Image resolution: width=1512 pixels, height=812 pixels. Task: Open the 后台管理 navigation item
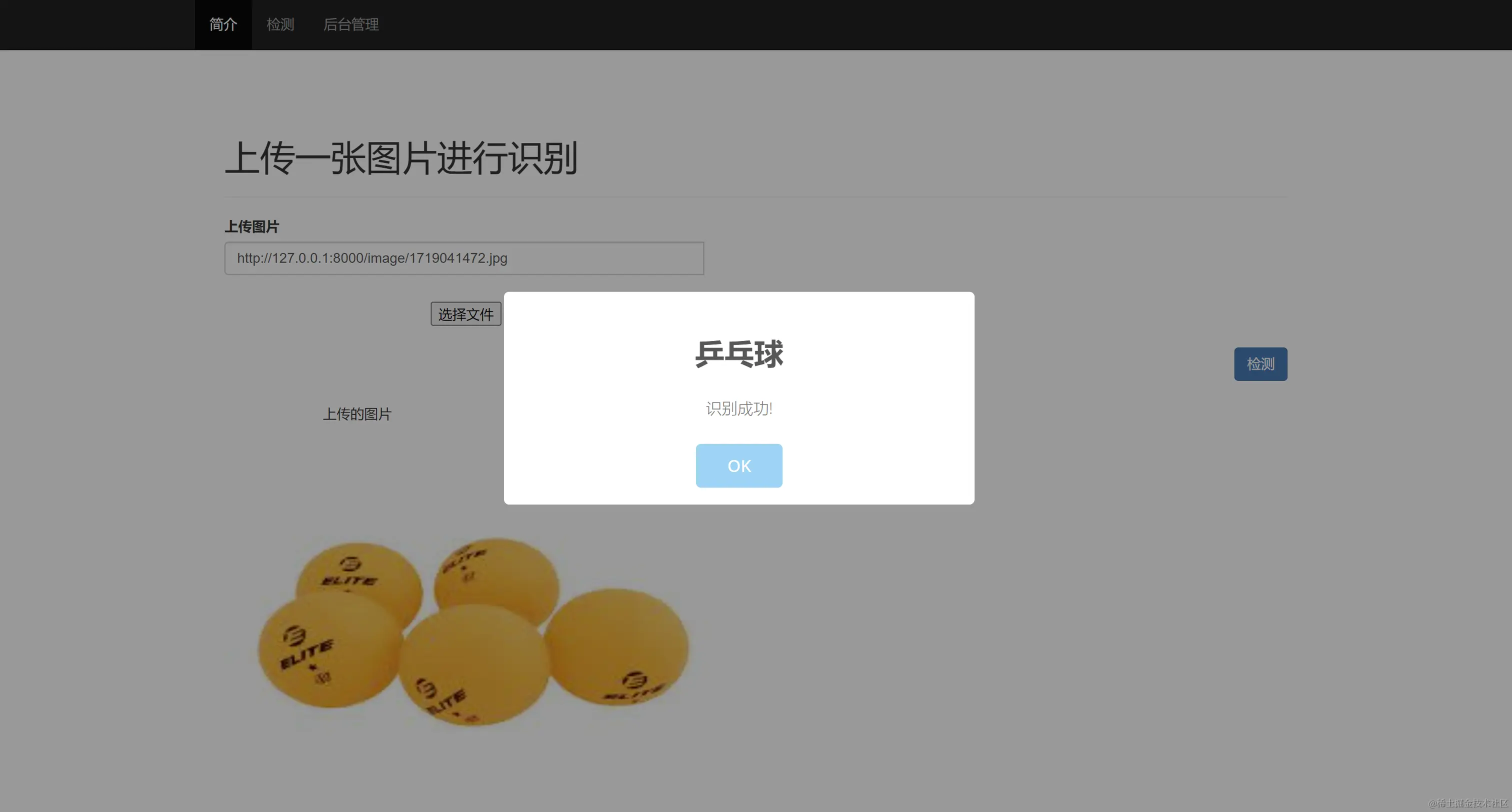coord(350,24)
